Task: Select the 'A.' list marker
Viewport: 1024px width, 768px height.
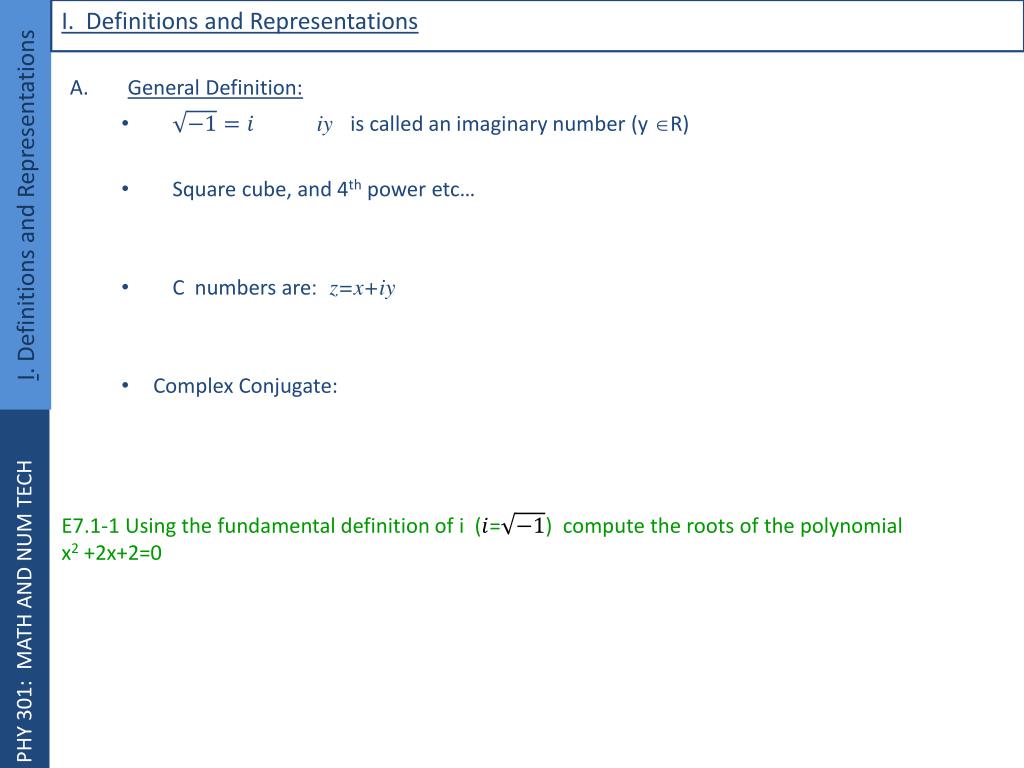Action: pyautogui.click(x=79, y=88)
